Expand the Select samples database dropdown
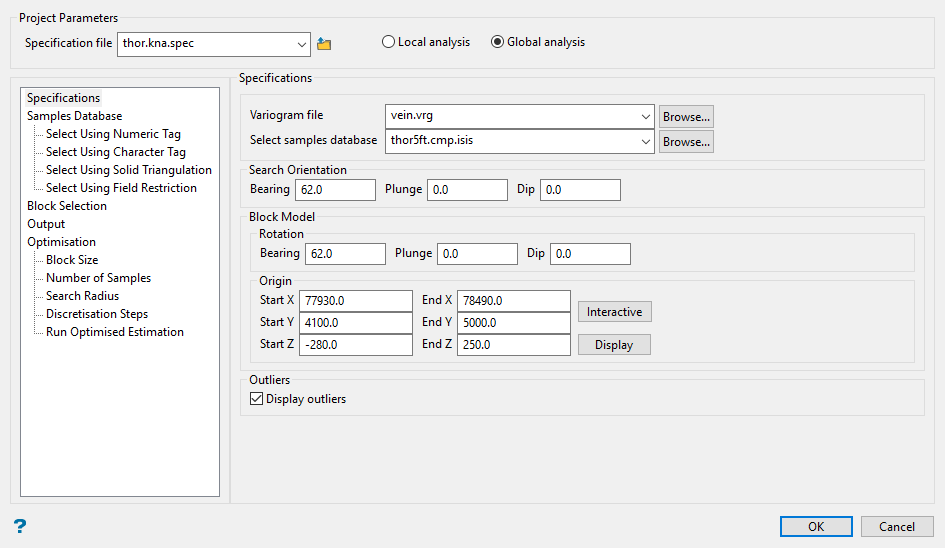945x548 pixels. click(x=646, y=141)
